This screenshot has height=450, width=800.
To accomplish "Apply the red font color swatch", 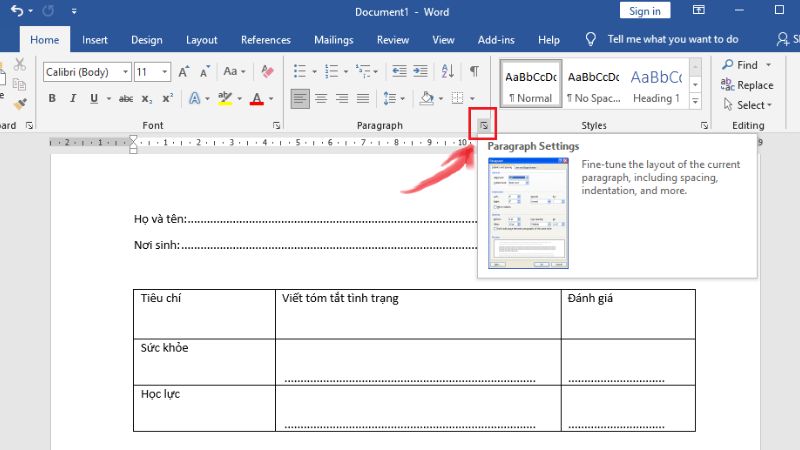I will (x=257, y=98).
